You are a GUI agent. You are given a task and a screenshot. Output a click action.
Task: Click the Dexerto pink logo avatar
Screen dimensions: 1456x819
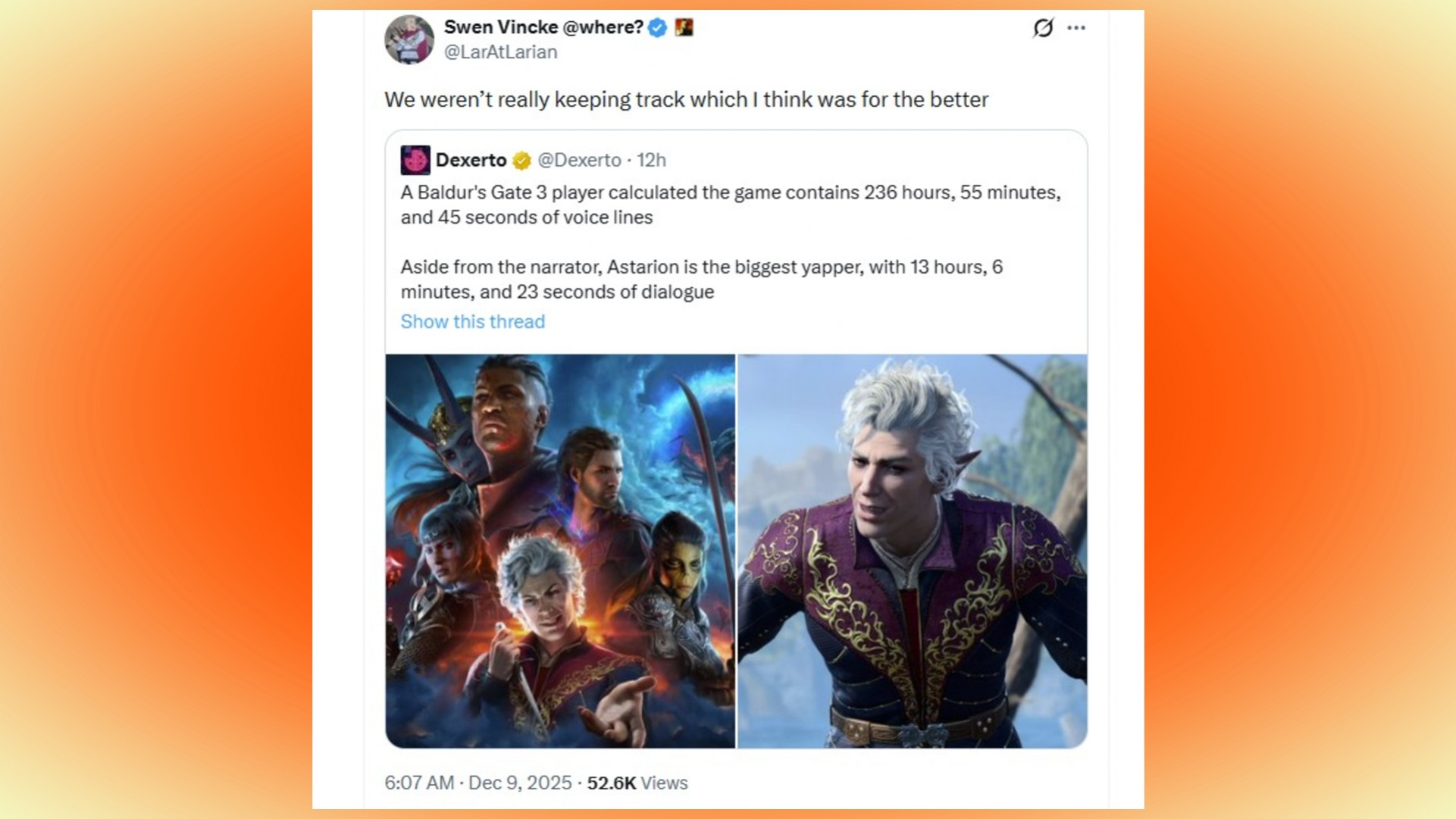[415, 161]
